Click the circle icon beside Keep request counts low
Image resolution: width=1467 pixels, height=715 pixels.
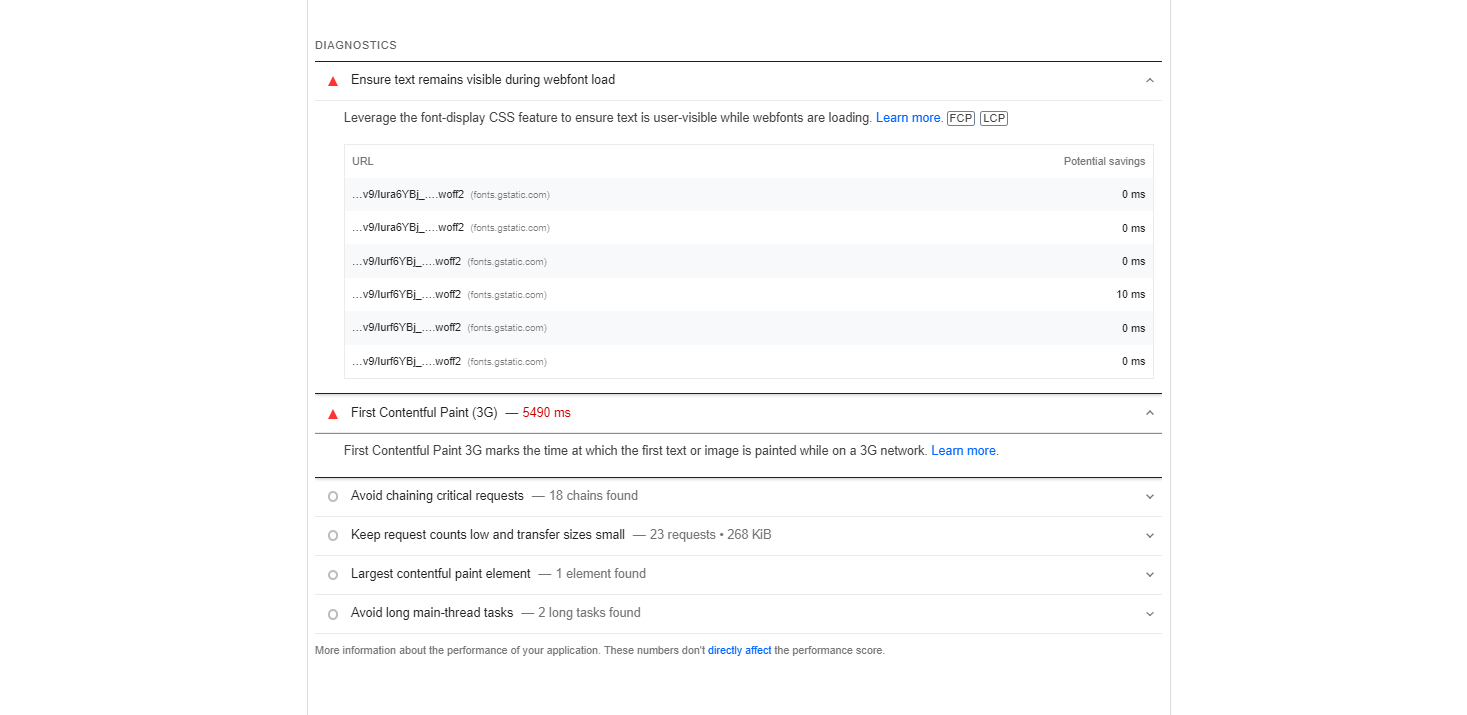click(x=332, y=535)
